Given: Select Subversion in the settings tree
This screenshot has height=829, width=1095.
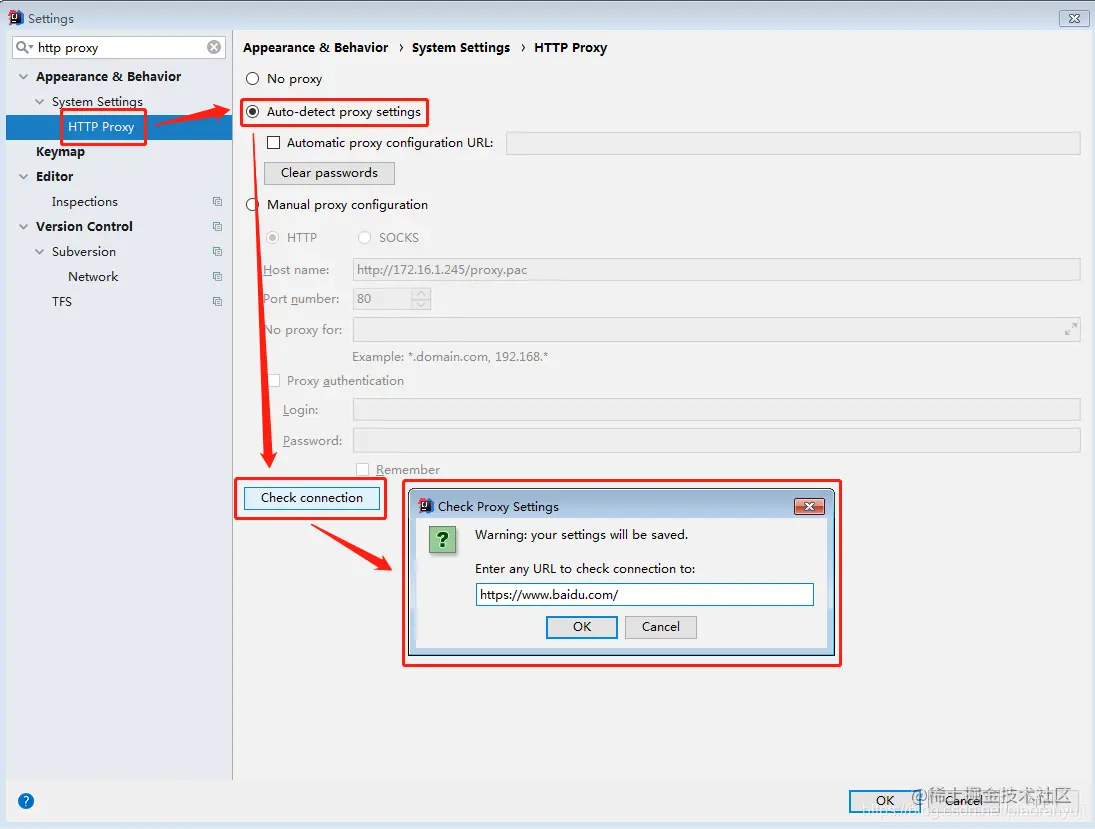Looking at the screenshot, I should coord(84,251).
